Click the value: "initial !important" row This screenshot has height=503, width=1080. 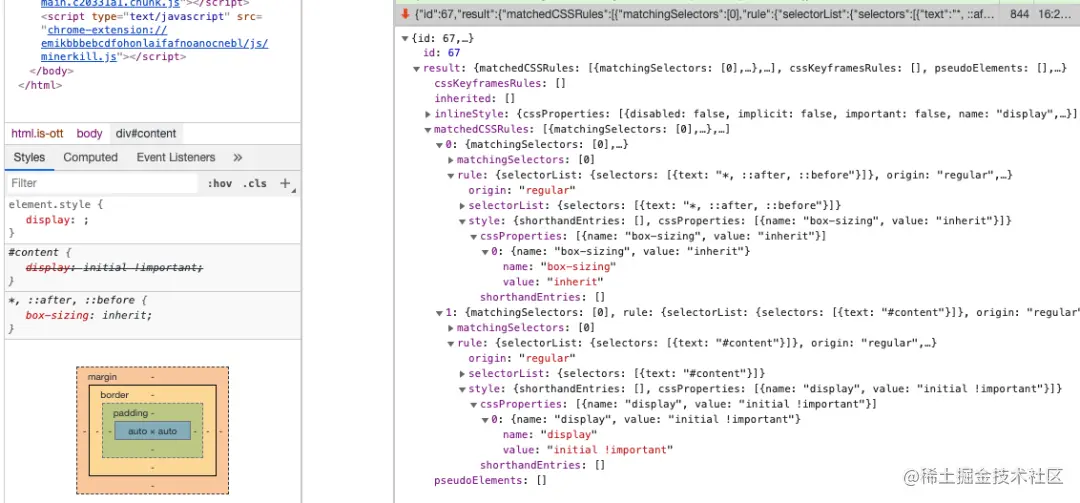pos(588,450)
